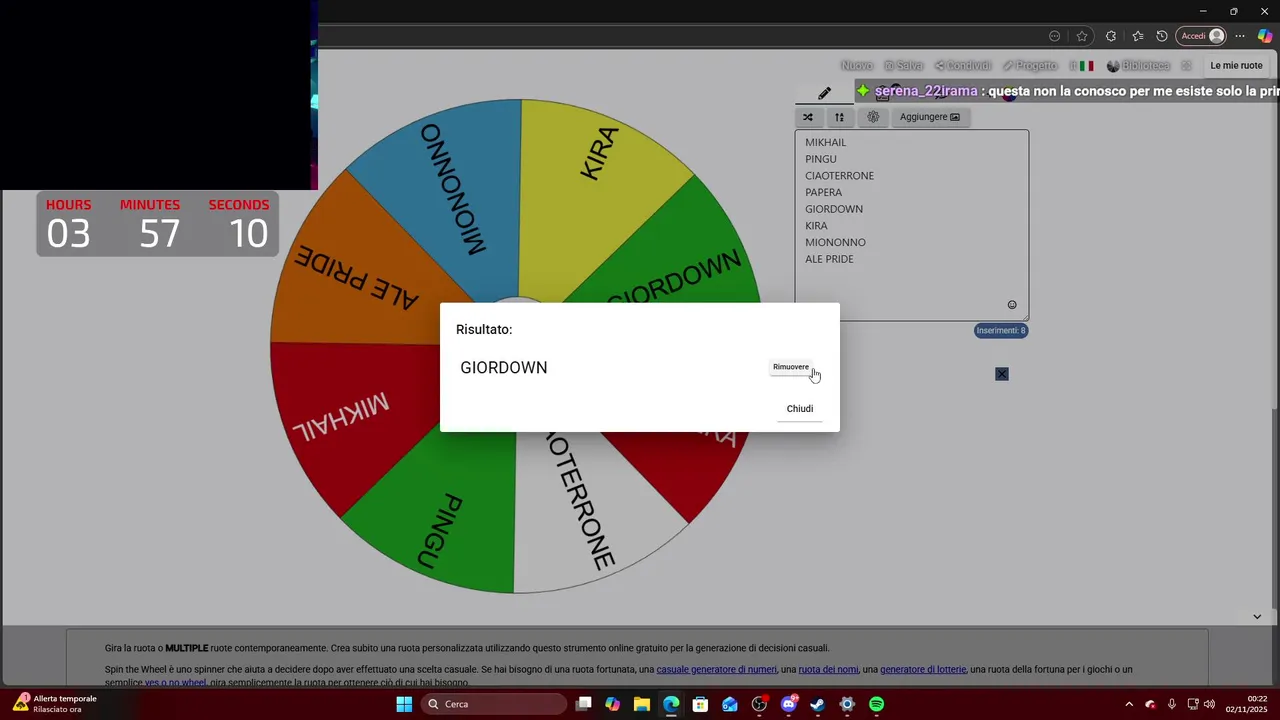The image size is (1280, 720).
Task: Select the pencil edit entries tab
Action: point(824,93)
